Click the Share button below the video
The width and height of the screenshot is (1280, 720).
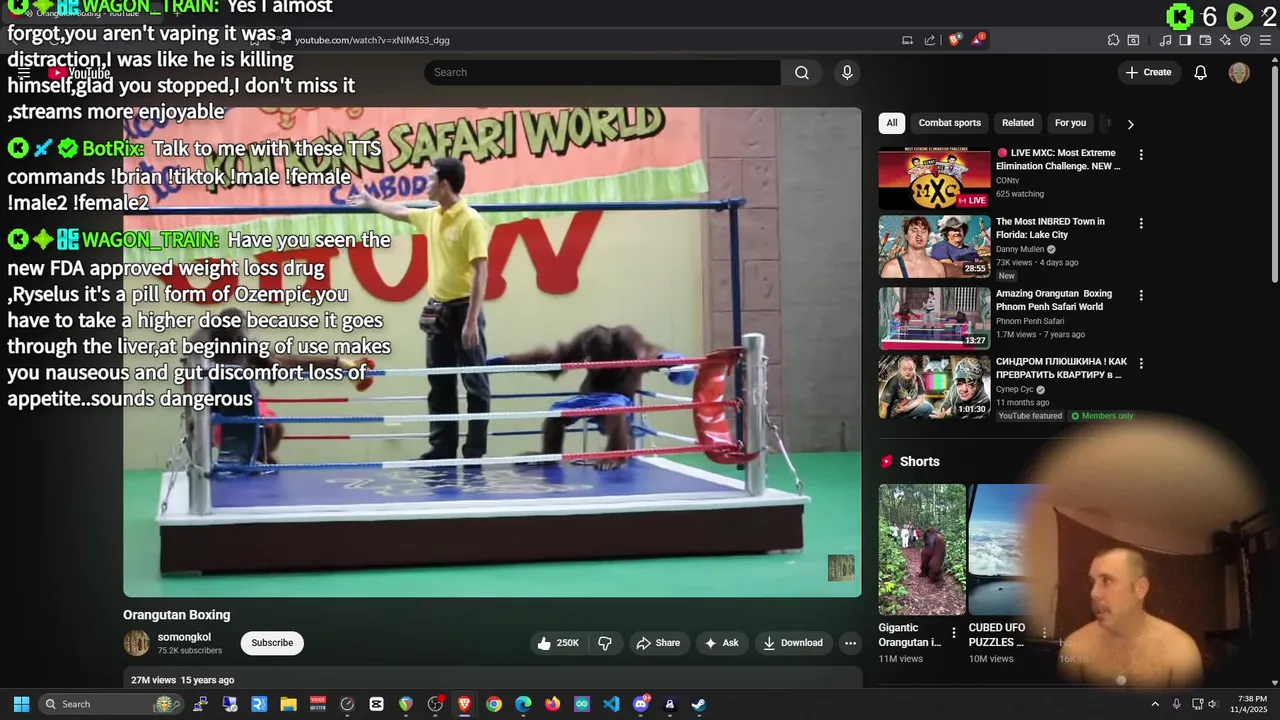(658, 643)
